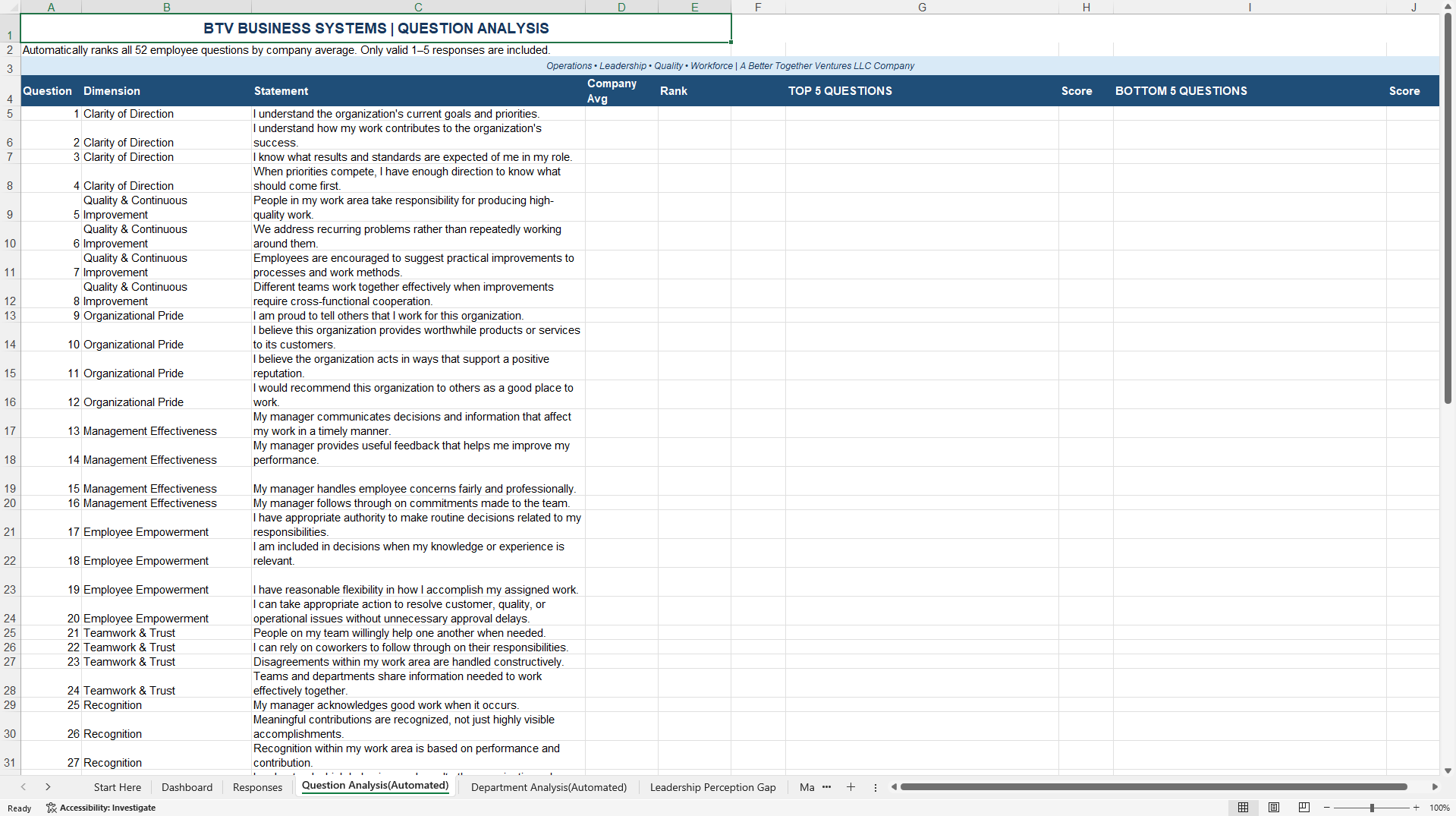
Task: Zoom in with plus button
Action: coord(1416,808)
